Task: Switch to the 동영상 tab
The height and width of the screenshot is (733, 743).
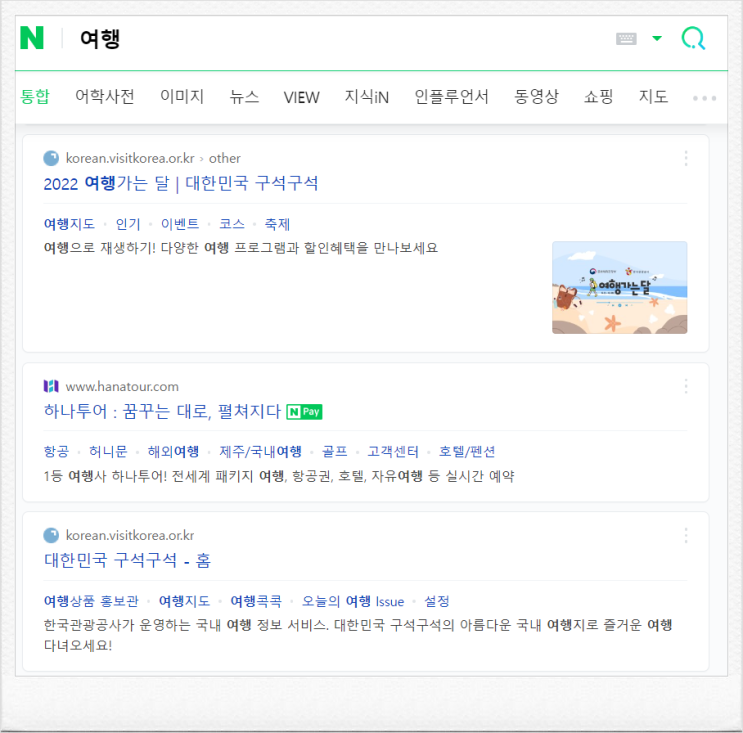Action: point(536,97)
